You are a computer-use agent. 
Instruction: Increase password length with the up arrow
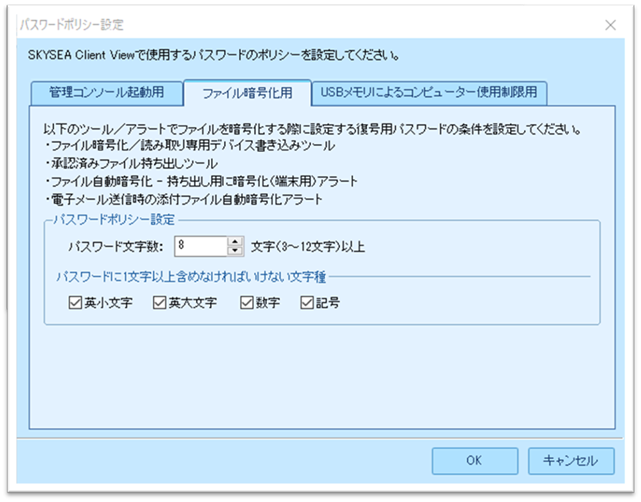(x=235, y=241)
